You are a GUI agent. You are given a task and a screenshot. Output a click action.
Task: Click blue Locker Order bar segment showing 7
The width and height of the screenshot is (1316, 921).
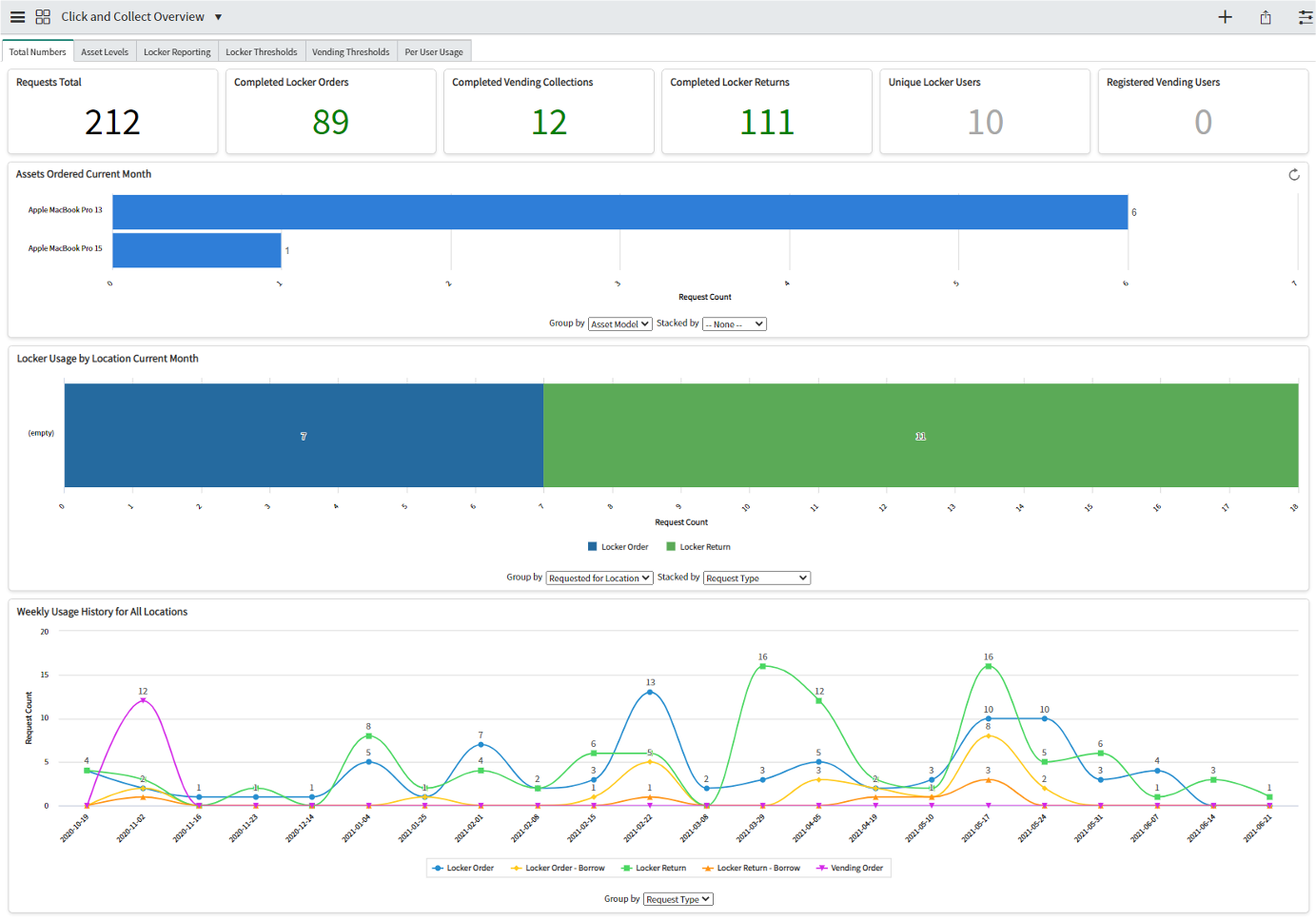(x=304, y=436)
